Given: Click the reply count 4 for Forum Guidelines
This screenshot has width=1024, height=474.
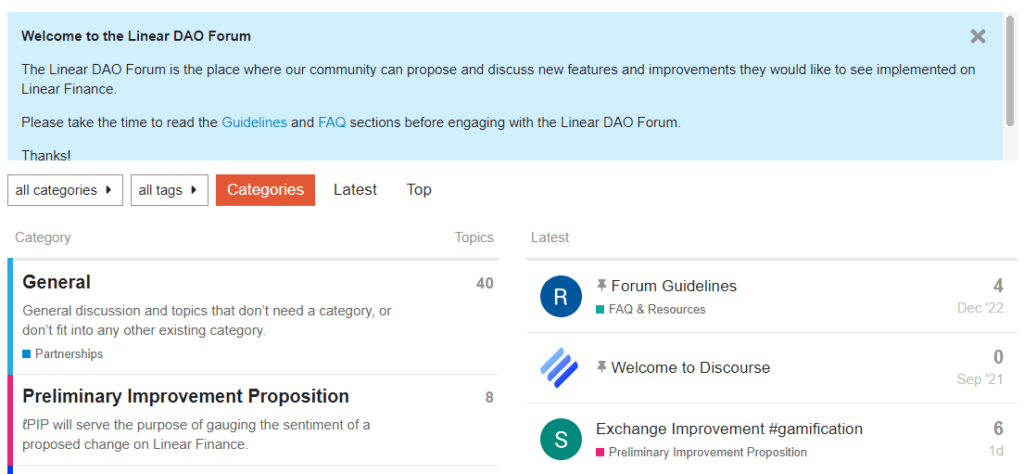Looking at the screenshot, I should click(999, 286).
